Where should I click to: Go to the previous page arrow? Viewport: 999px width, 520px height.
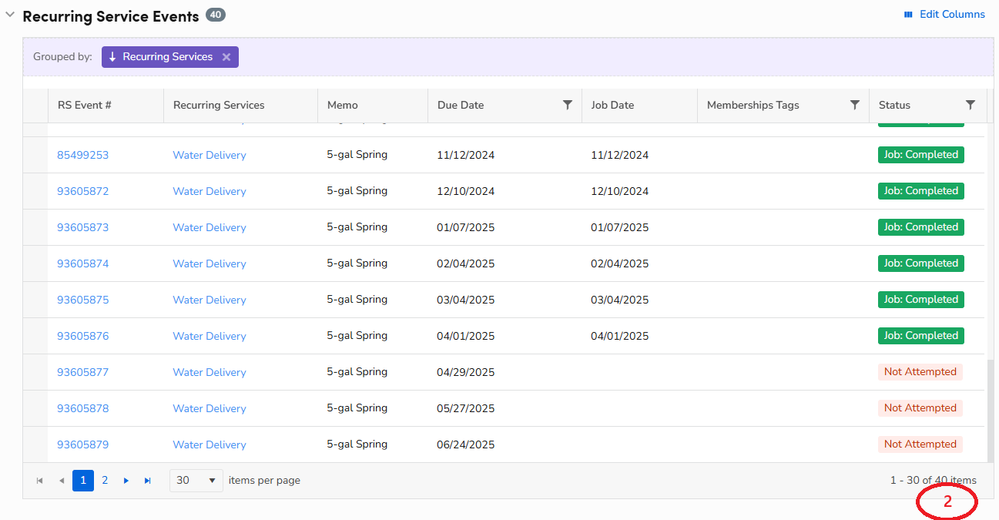[x=61, y=481]
